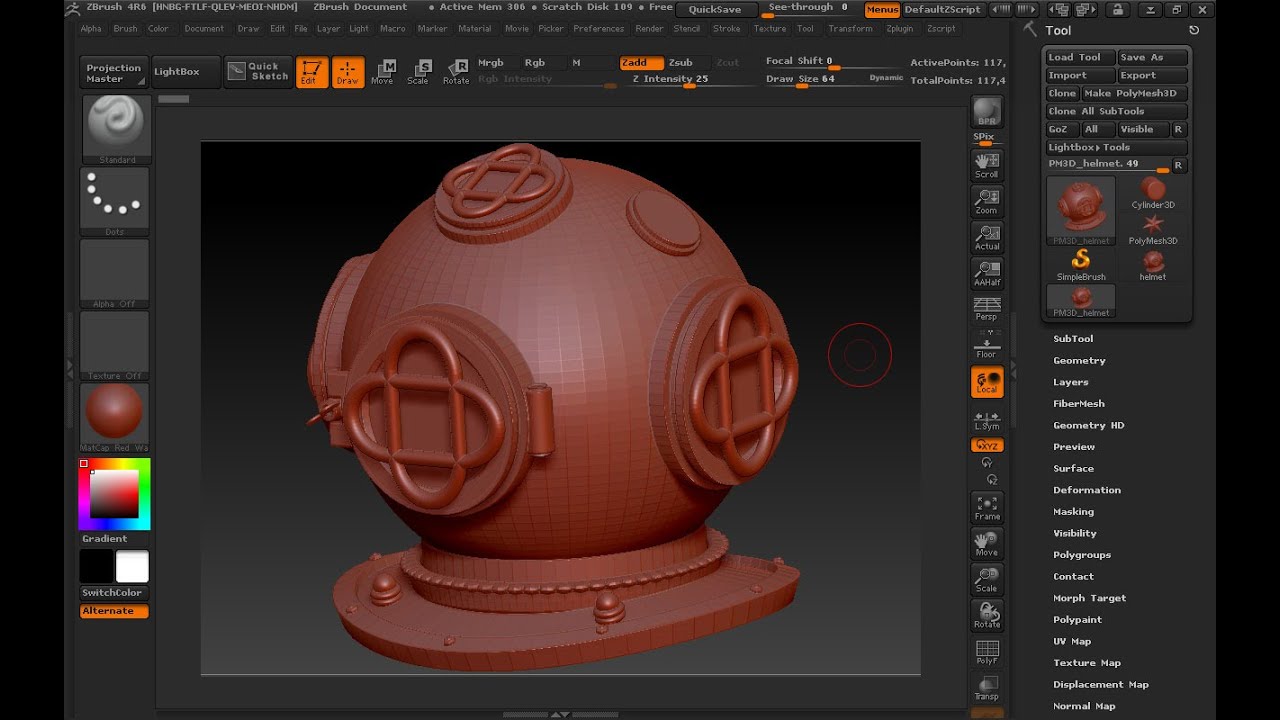Open the Brush menu
Image resolution: width=1280 pixels, height=720 pixels.
[125, 29]
